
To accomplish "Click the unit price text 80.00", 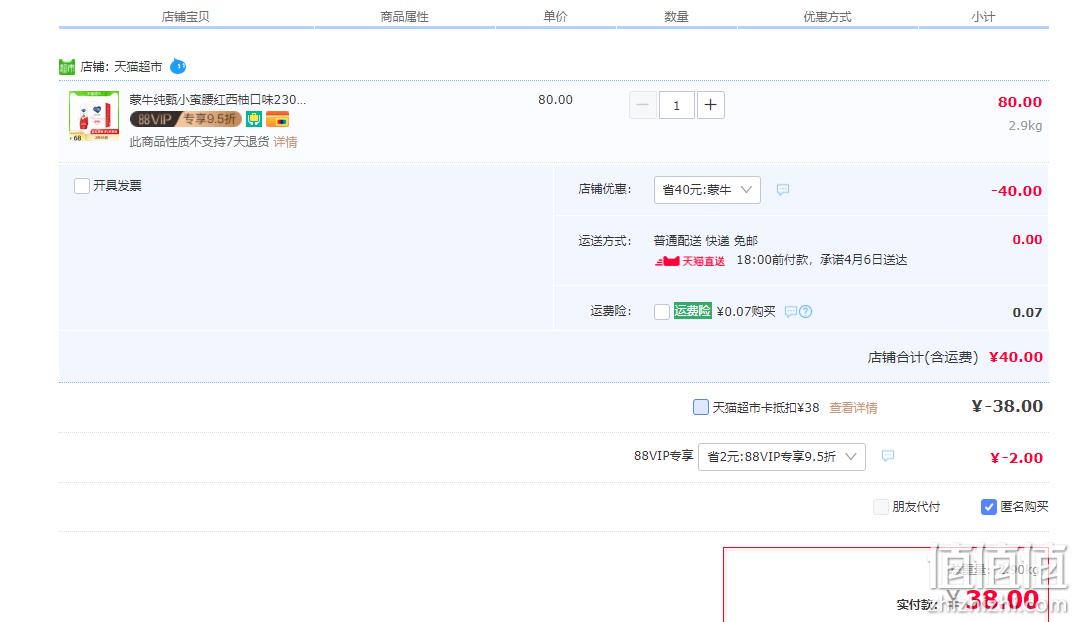I will tap(555, 100).
